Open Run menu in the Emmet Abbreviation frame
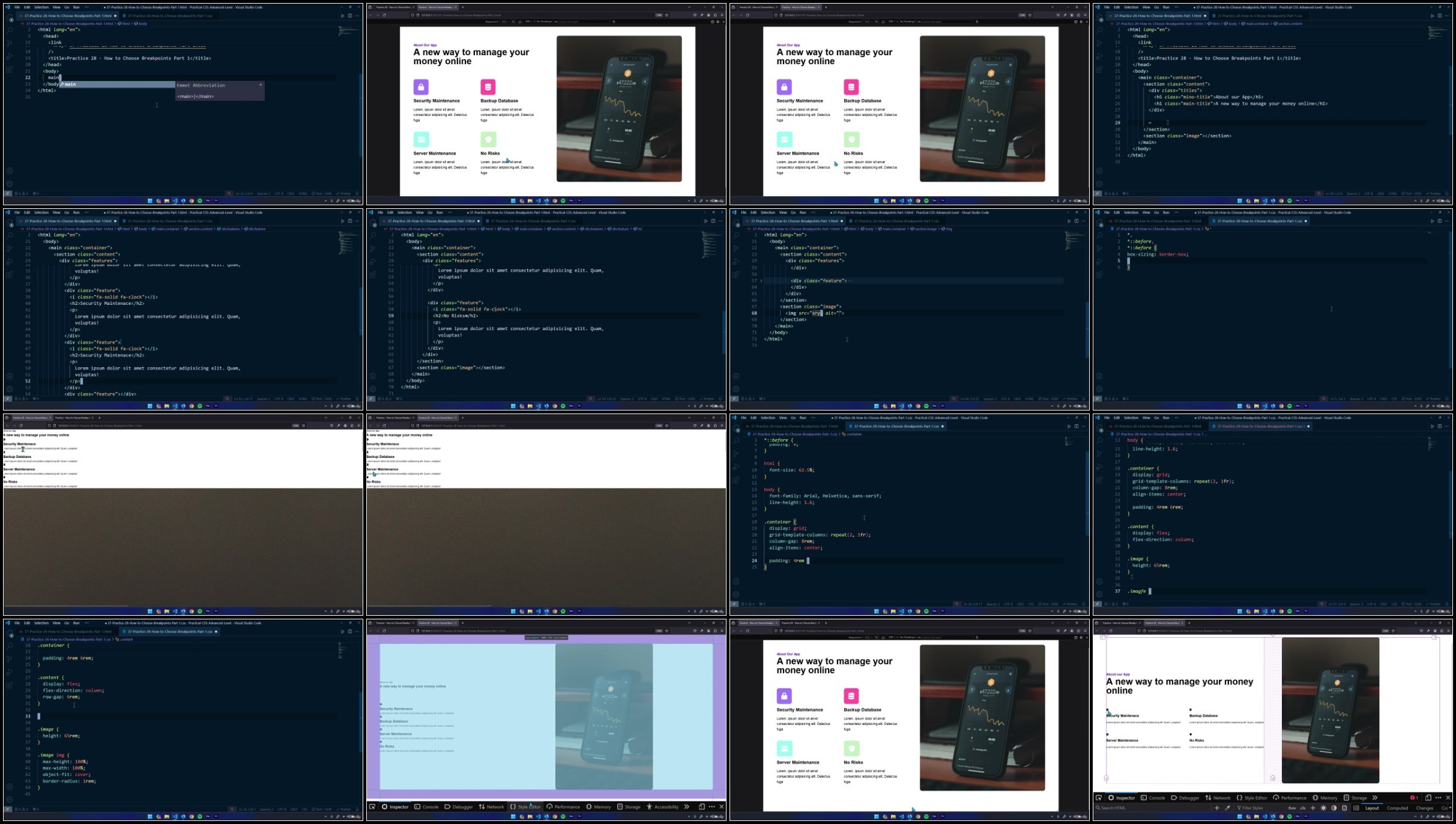Viewport: 1456px width, 824px height. (76, 7)
